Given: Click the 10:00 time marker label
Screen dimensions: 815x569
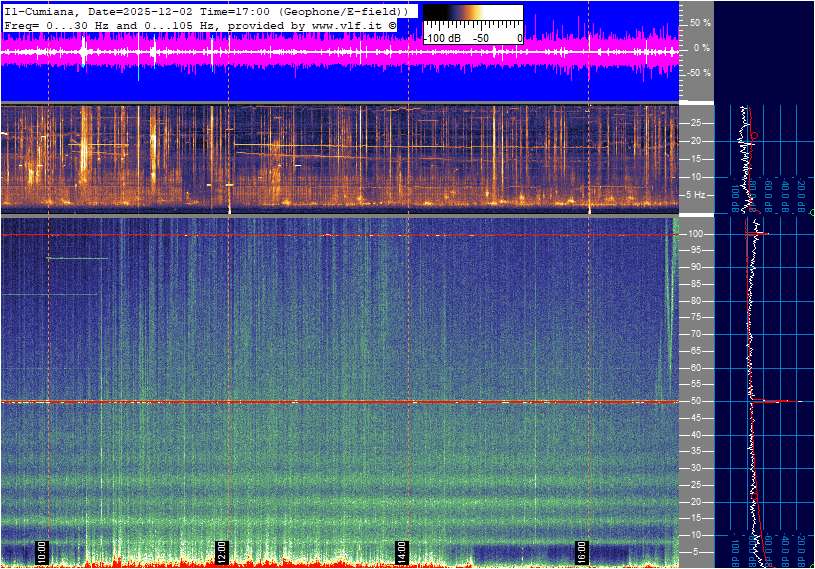Looking at the screenshot, I should tap(42, 551).
